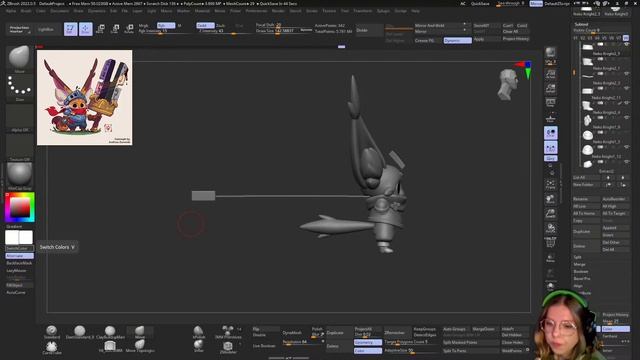Click the Draw Size slider
The height and width of the screenshot is (360, 640).
coord(278,31)
